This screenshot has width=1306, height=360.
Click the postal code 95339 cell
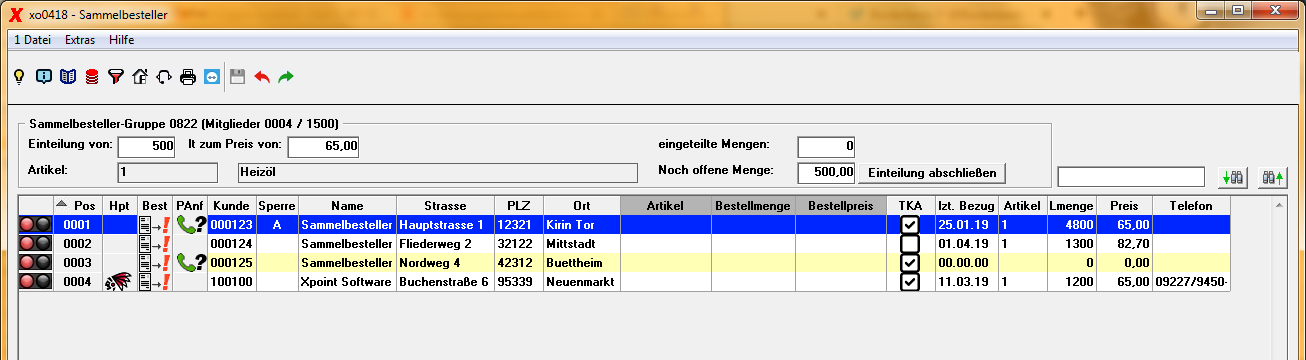[519, 282]
